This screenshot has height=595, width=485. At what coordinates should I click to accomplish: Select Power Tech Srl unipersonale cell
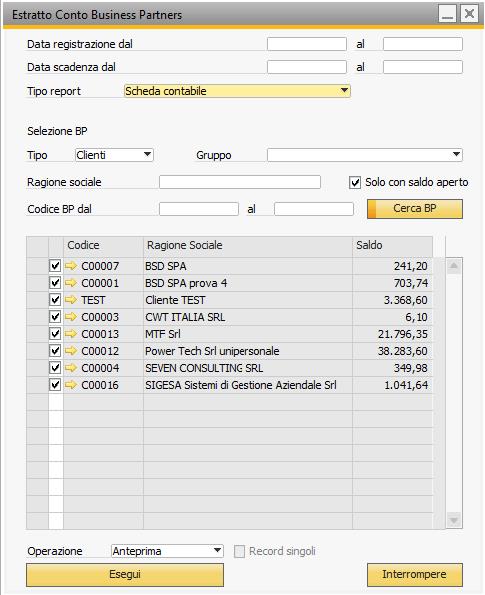(x=248, y=351)
